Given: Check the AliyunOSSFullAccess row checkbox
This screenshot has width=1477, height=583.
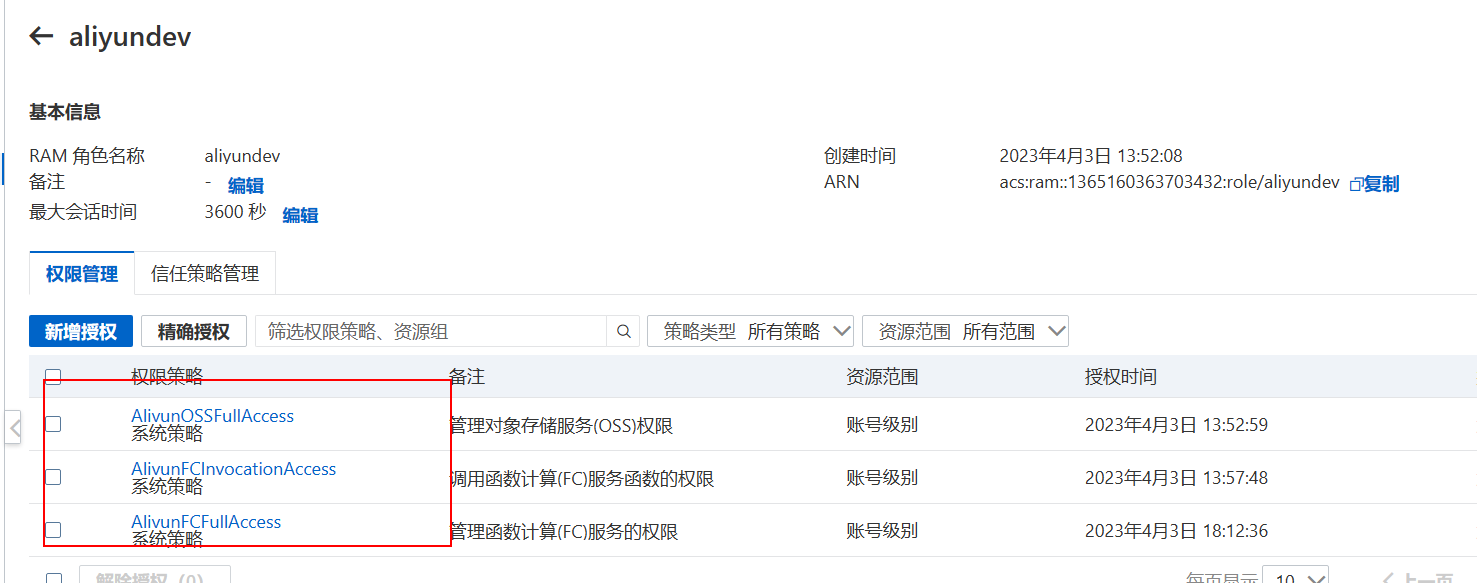Looking at the screenshot, I should point(53,424).
